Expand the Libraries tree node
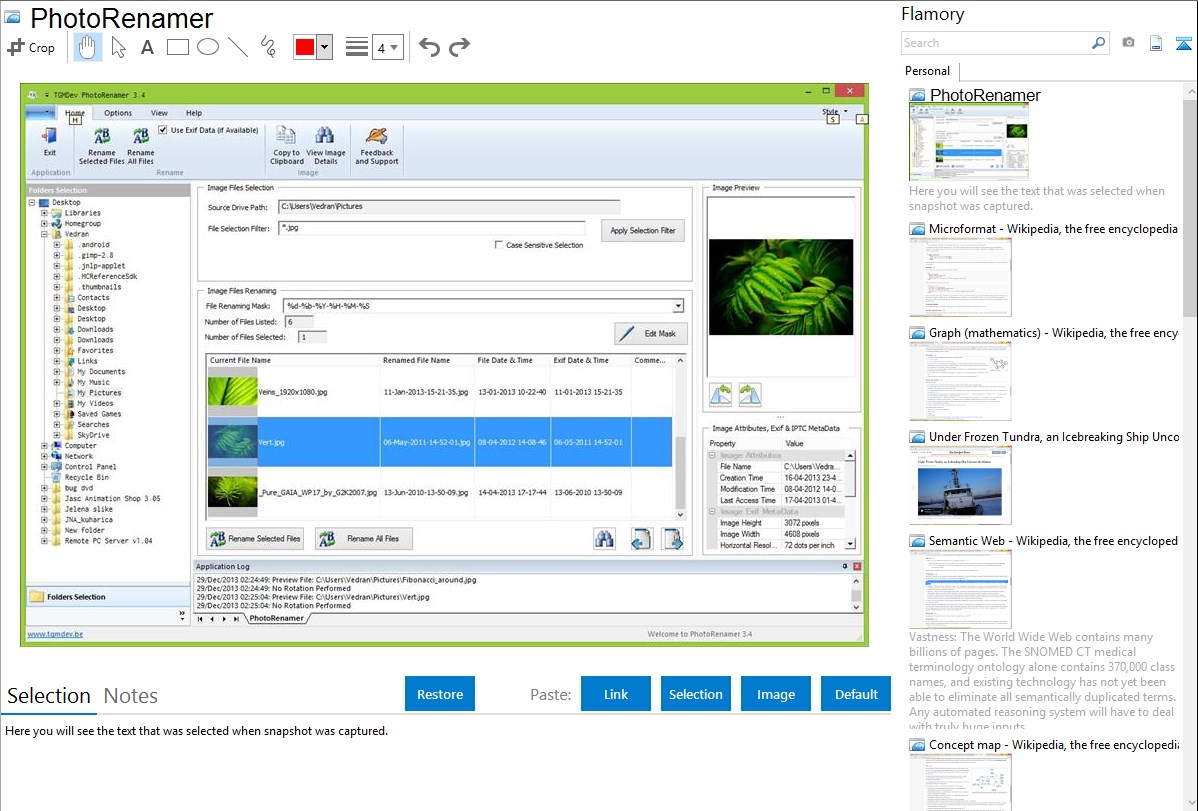The image size is (1198, 811). click(44, 213)
